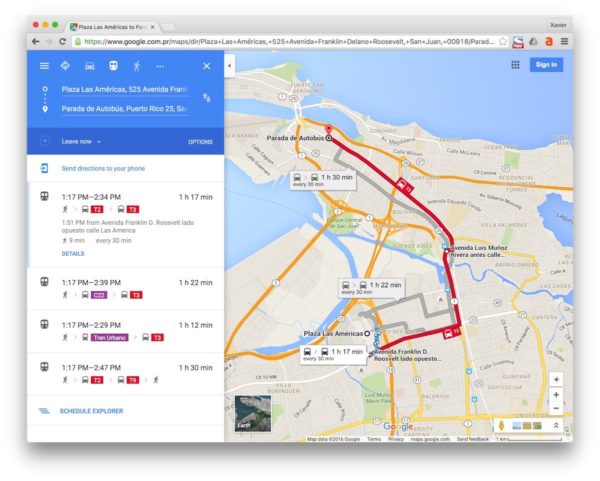Click the Plaza Las Américas map marker
This screenshot has height=481, width=600.
[367, 334]
